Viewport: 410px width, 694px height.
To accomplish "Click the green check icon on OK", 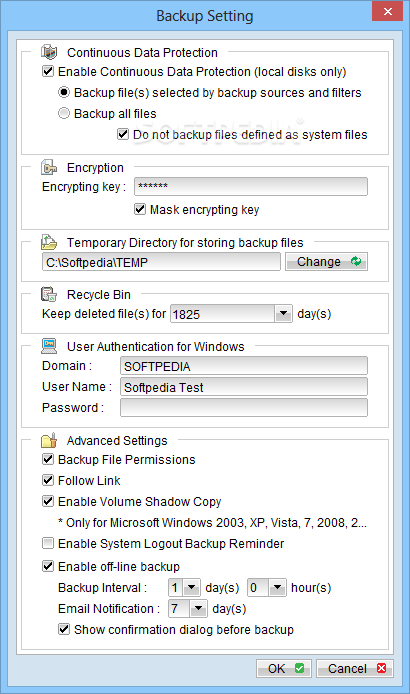I will 300,668.
